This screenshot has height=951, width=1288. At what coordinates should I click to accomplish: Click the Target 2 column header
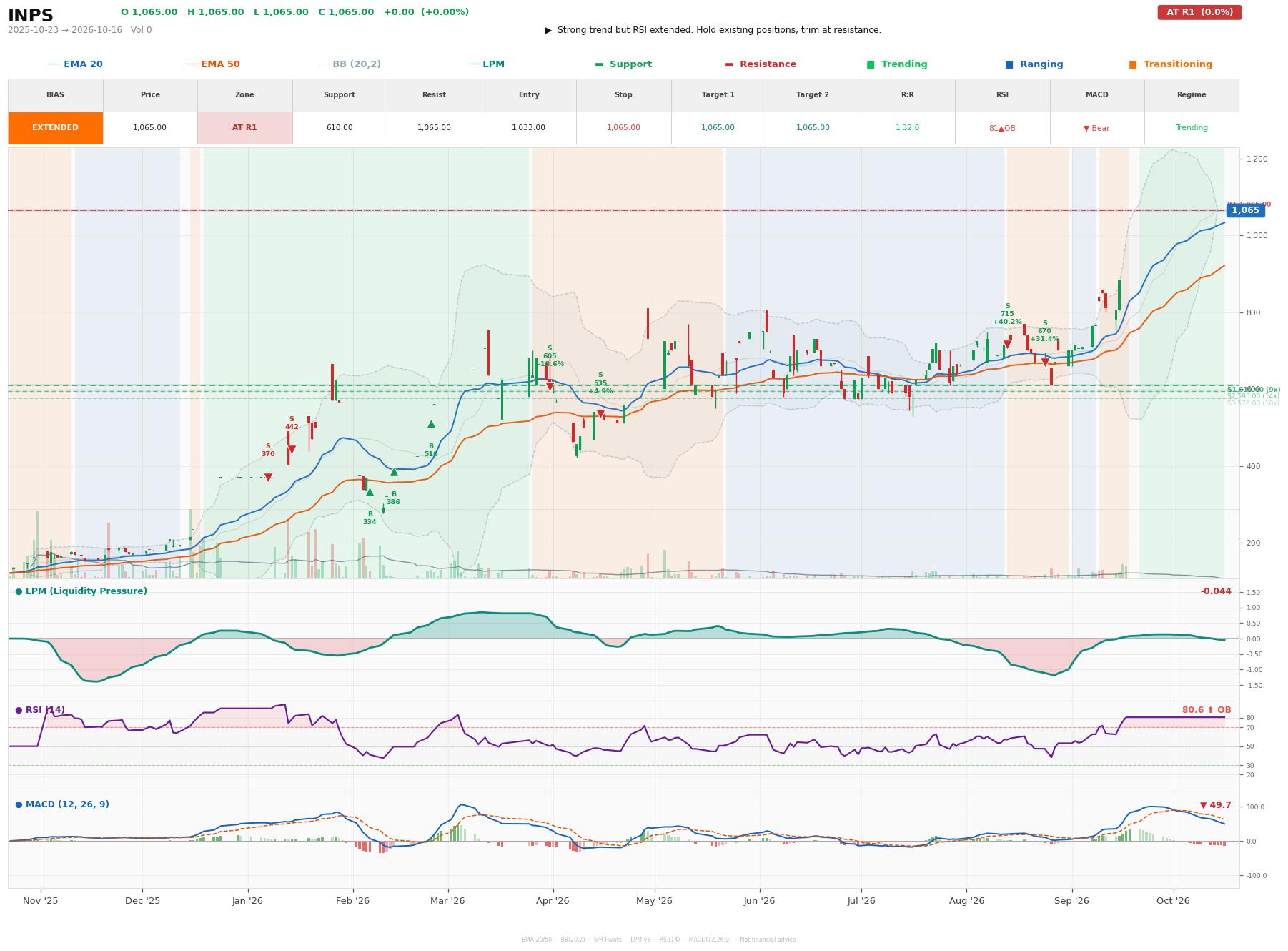pos(813,95)
